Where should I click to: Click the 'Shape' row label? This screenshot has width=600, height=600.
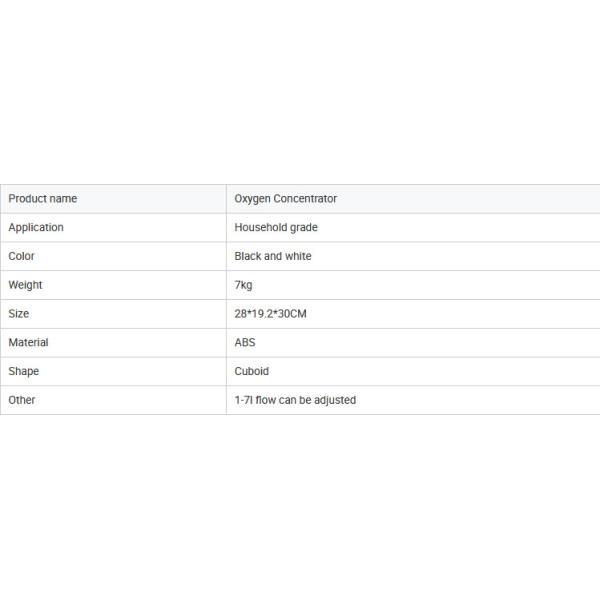[x=24, y=371]
